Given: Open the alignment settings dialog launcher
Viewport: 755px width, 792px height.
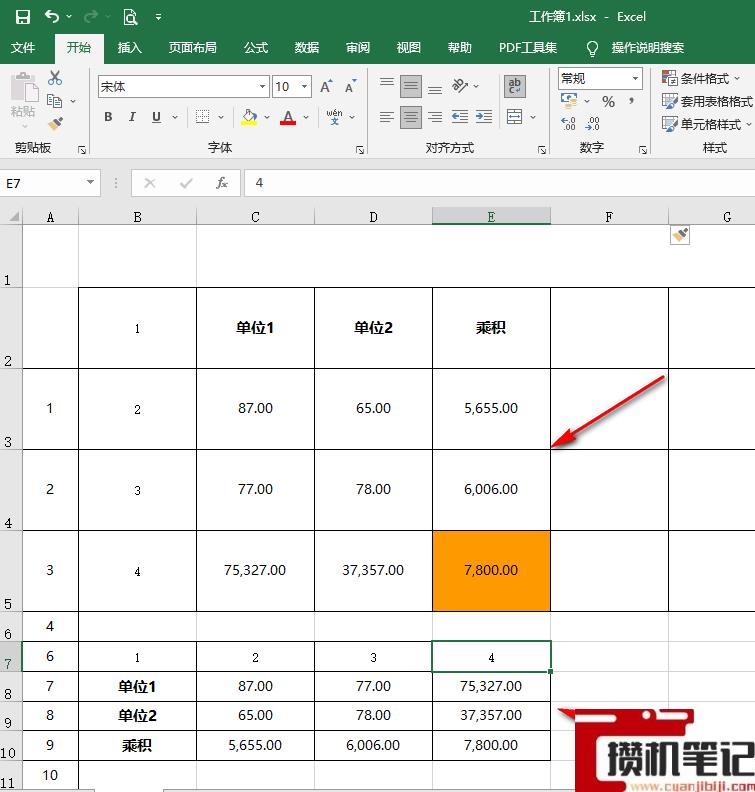Looking at the screenshot, I should click(x=541, y=150).
